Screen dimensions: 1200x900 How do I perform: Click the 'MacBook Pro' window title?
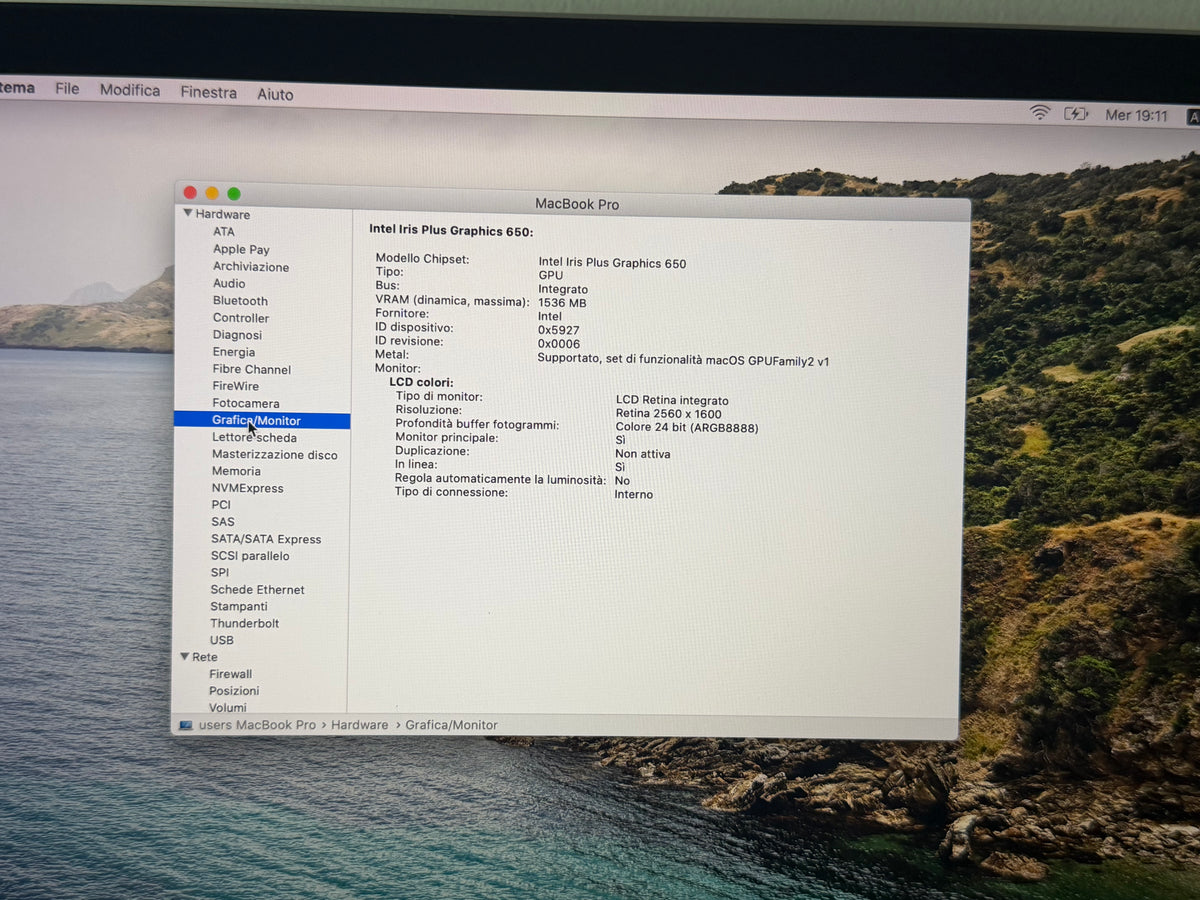[577, 204]
